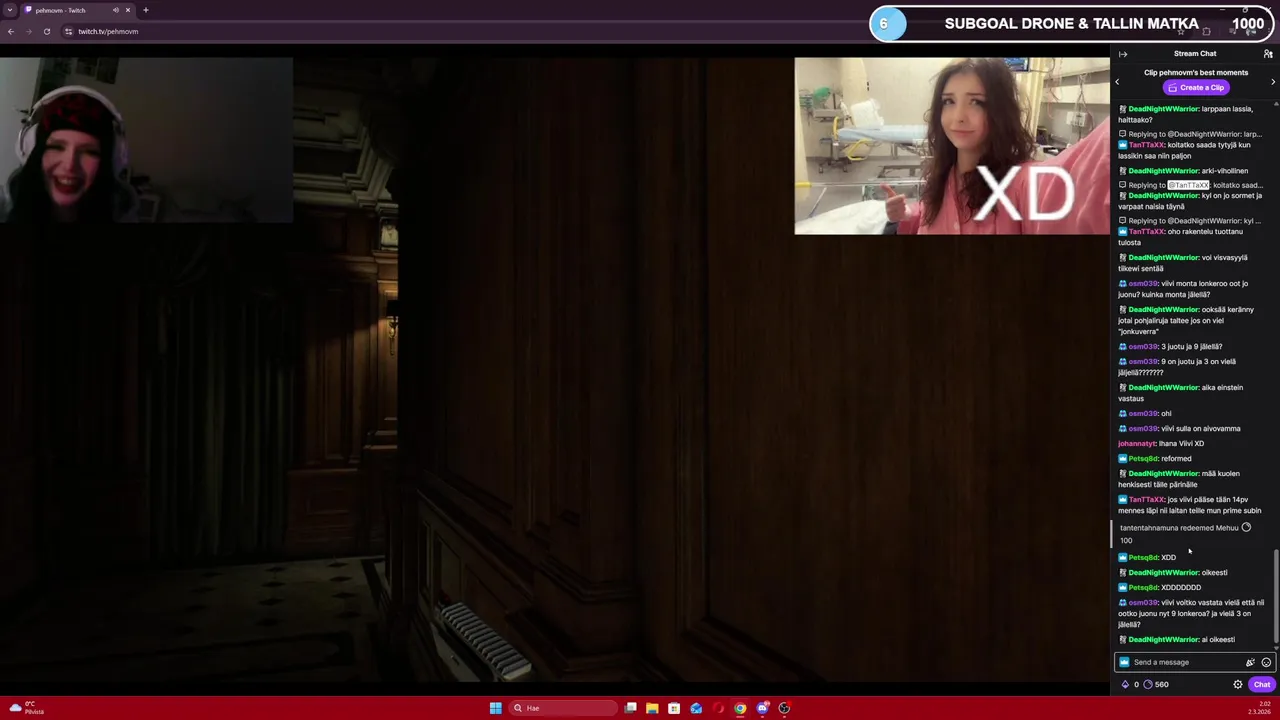Image resolution: width=1280 pixels, height=720 pixels.
Task: Open Bits balance icon showing 0
Action: (x=1130, y=685)
